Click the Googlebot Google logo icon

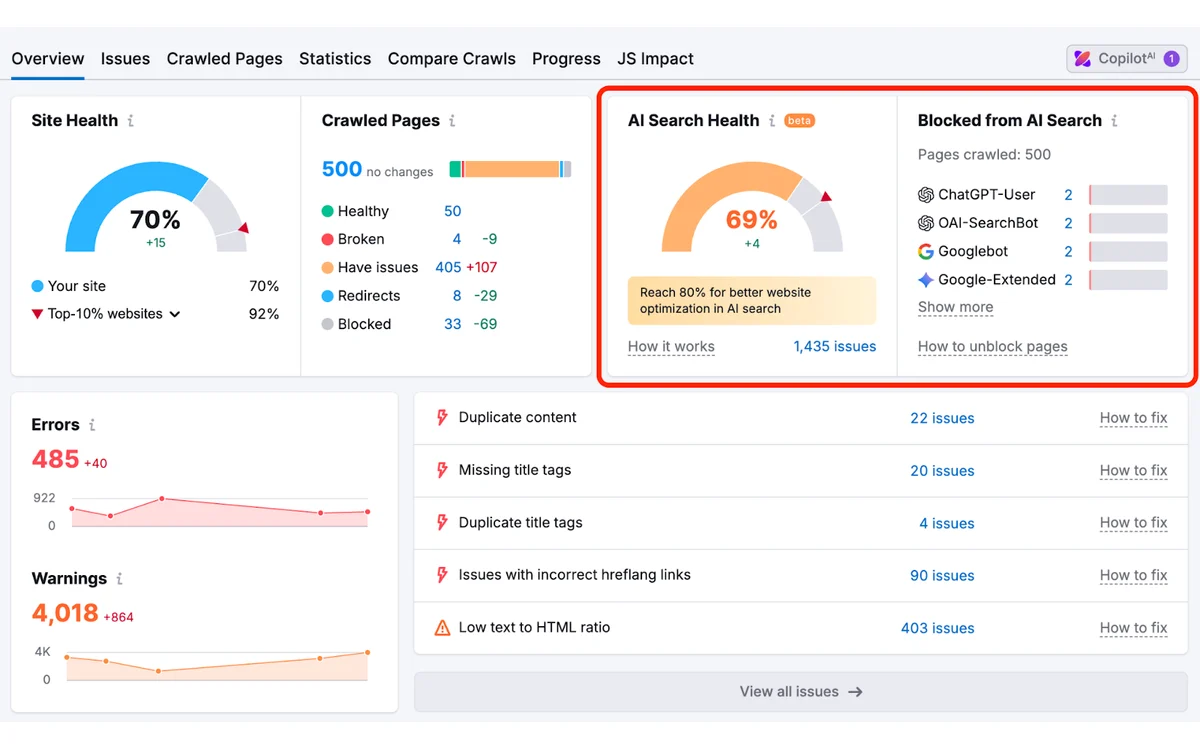[x=926, y=251]
